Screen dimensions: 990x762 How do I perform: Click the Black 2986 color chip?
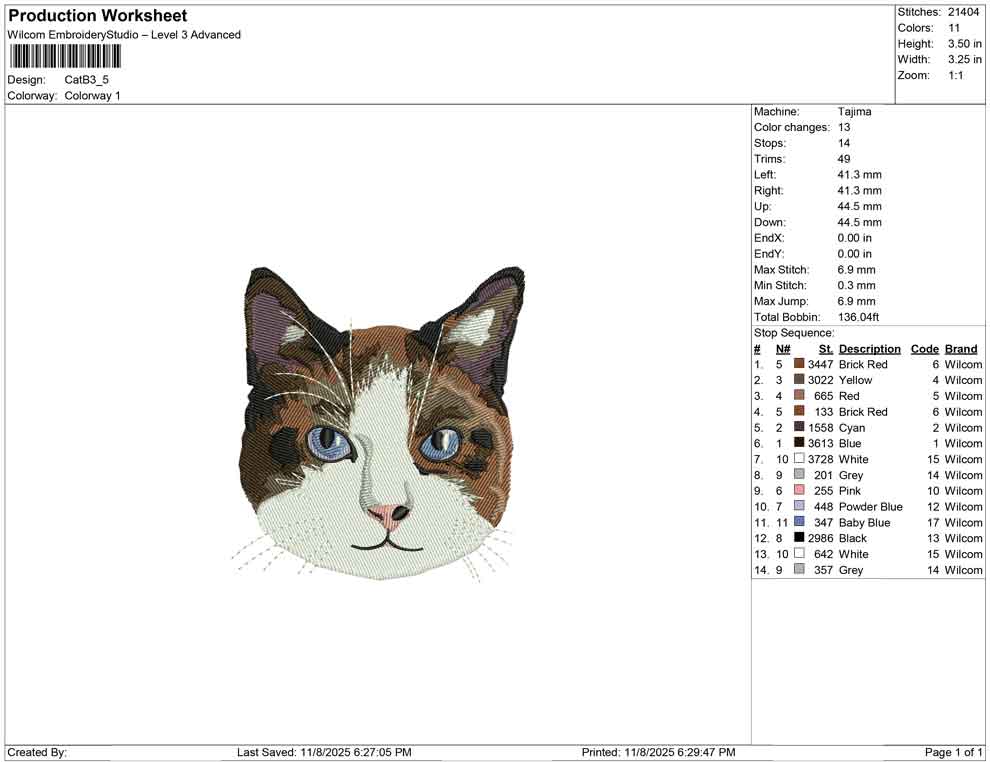799,538
